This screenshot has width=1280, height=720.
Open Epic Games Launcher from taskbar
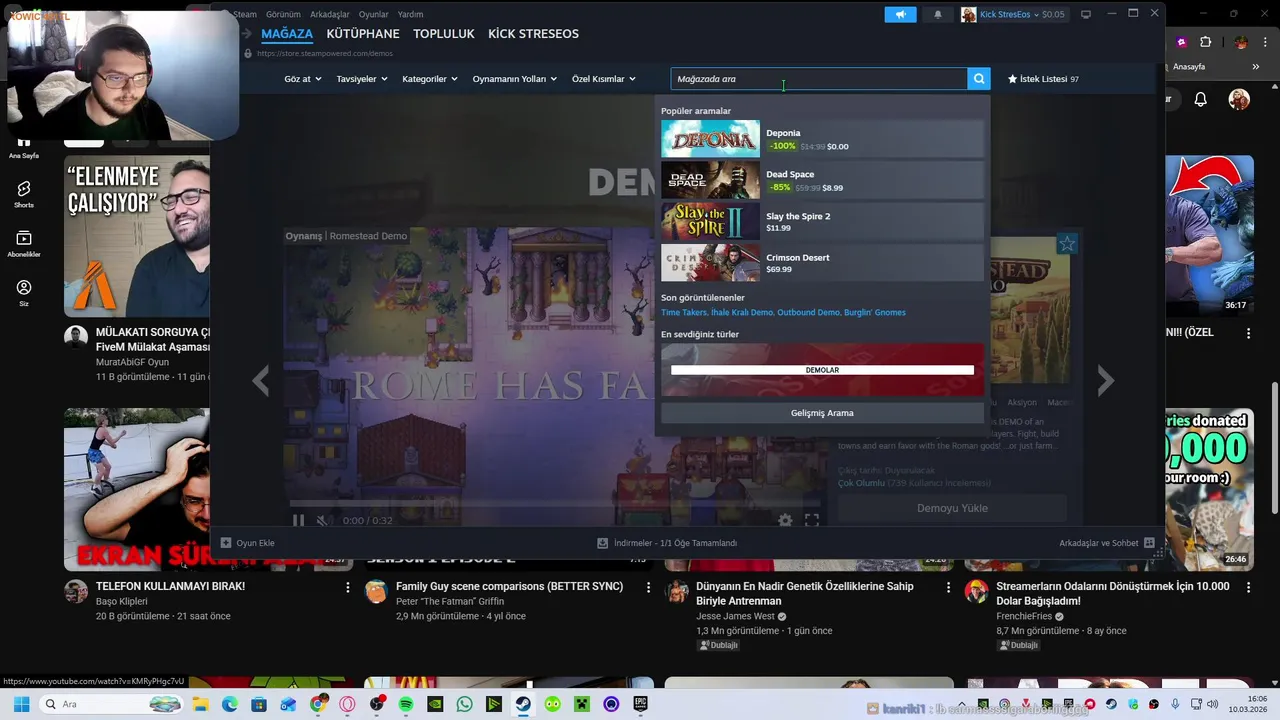(640, 704)
